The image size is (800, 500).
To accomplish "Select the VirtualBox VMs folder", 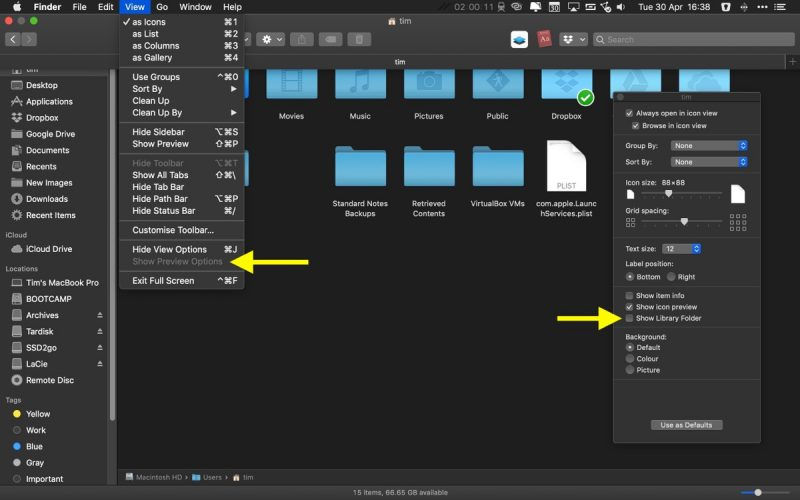I will coord(498,166).
